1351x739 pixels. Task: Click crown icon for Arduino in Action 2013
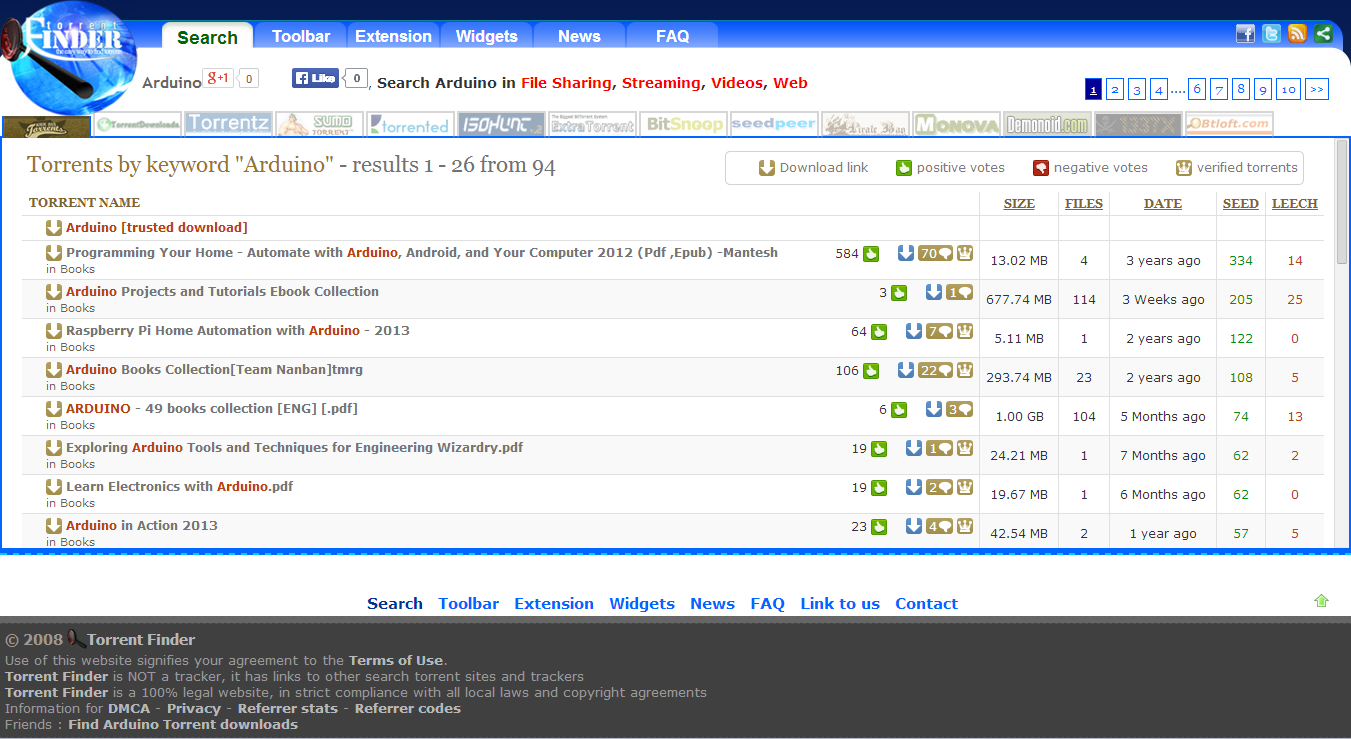click(x=965, y=526)
